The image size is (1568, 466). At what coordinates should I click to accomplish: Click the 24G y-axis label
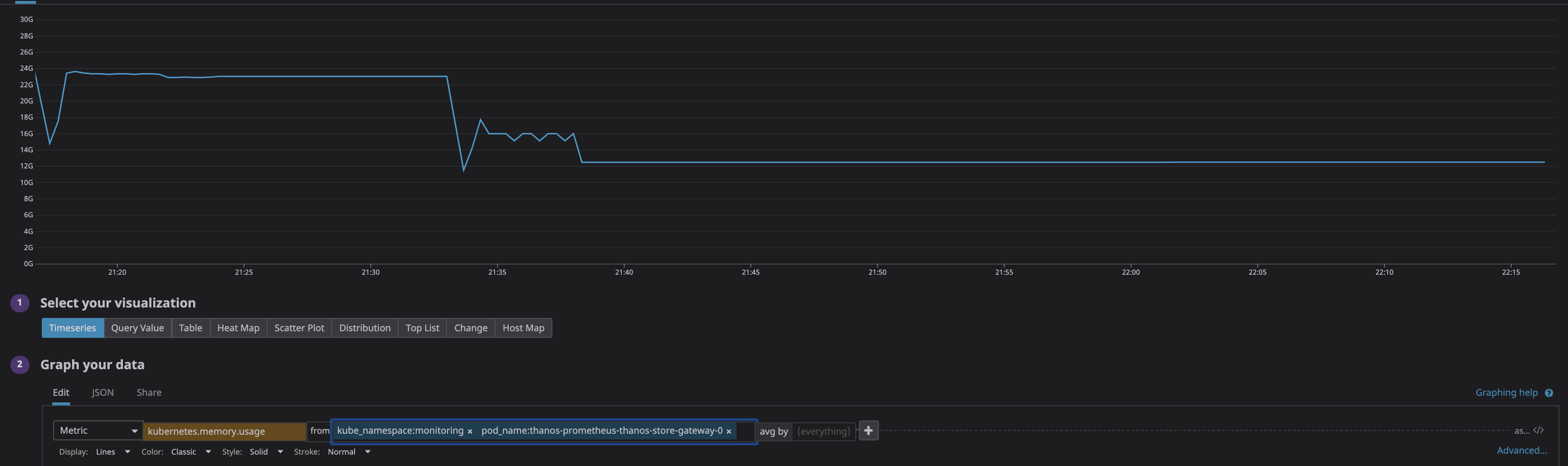pos(26,68)
